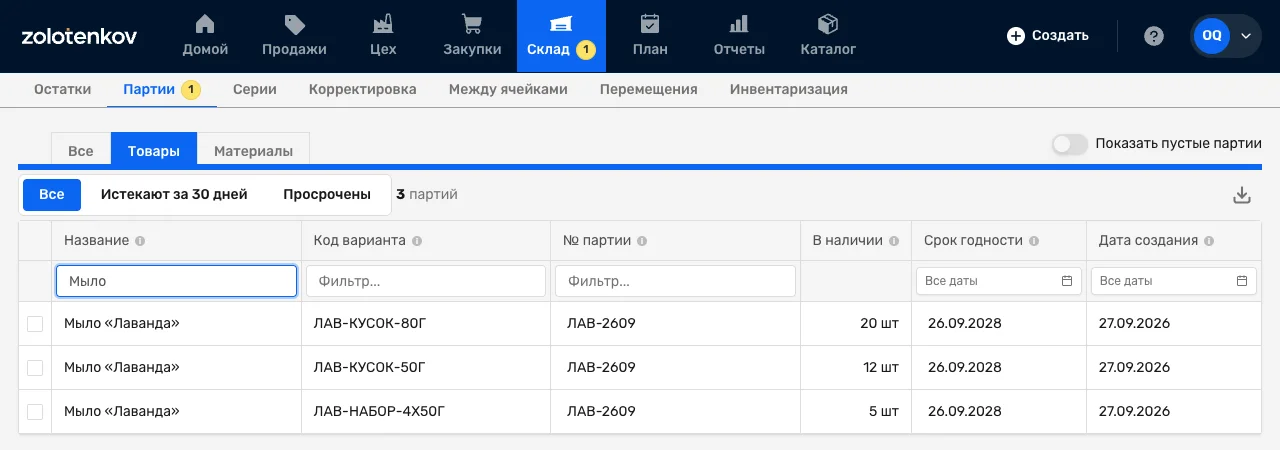The width and height of the screenshot is (1280, 450).
Task: Click the № партии filter field
Action: pos(675,281)
